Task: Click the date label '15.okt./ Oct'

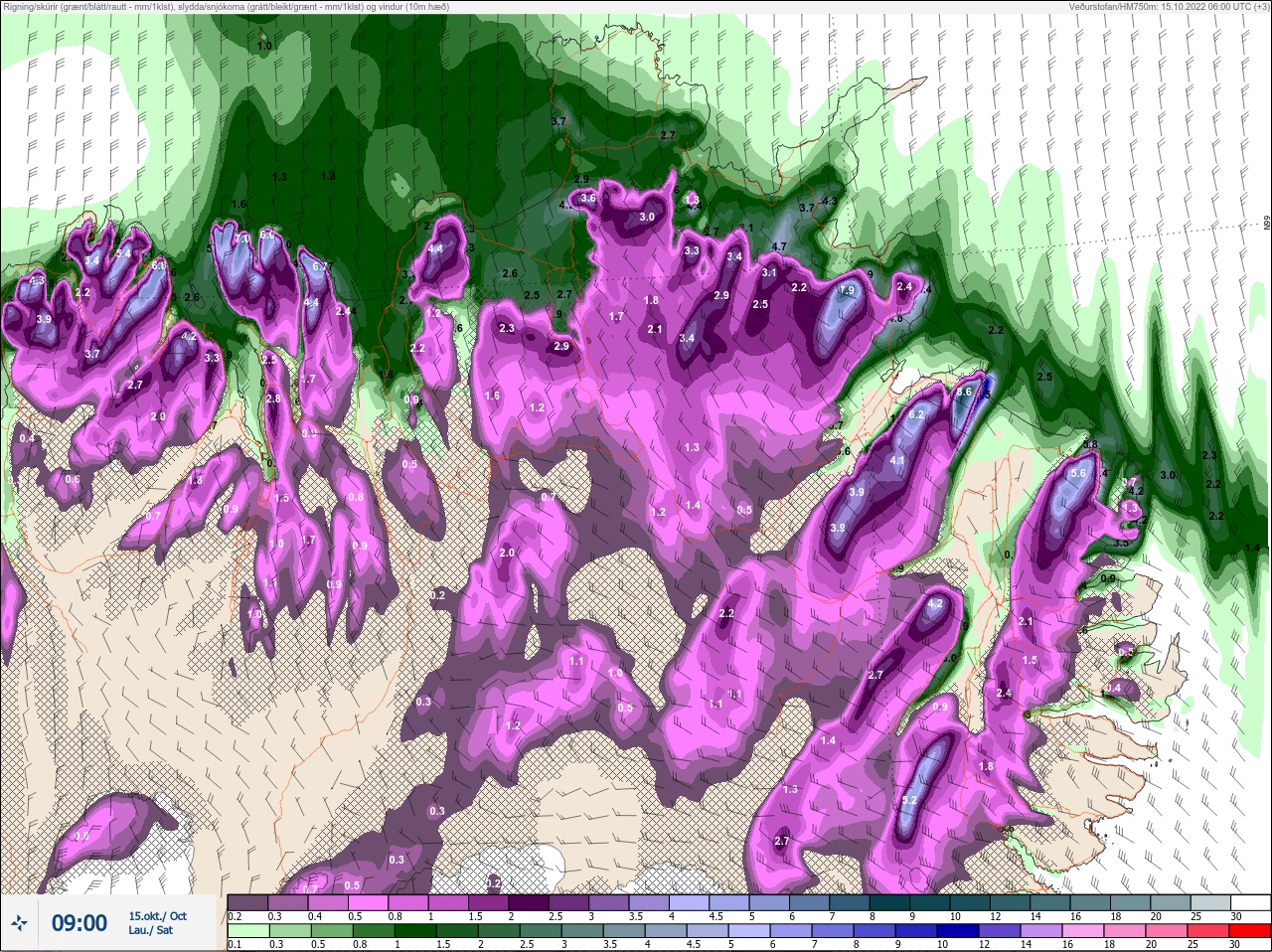Action: 157,916
